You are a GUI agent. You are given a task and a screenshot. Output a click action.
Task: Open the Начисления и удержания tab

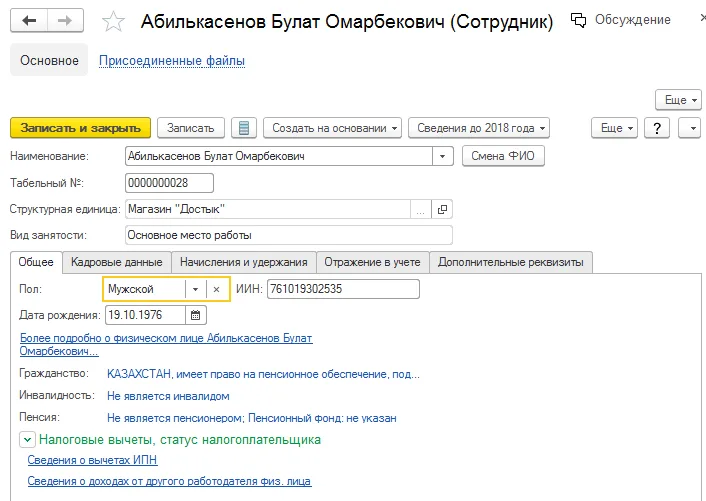(x=244, y=262)
